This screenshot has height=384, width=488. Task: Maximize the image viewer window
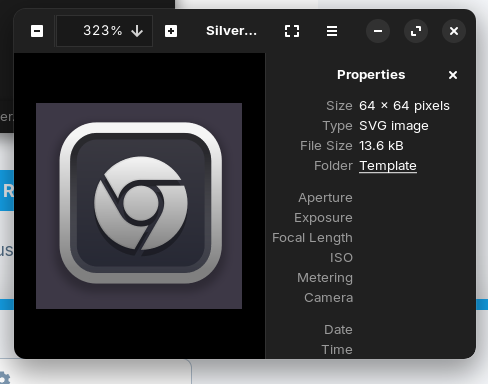(x=416, y=31)
